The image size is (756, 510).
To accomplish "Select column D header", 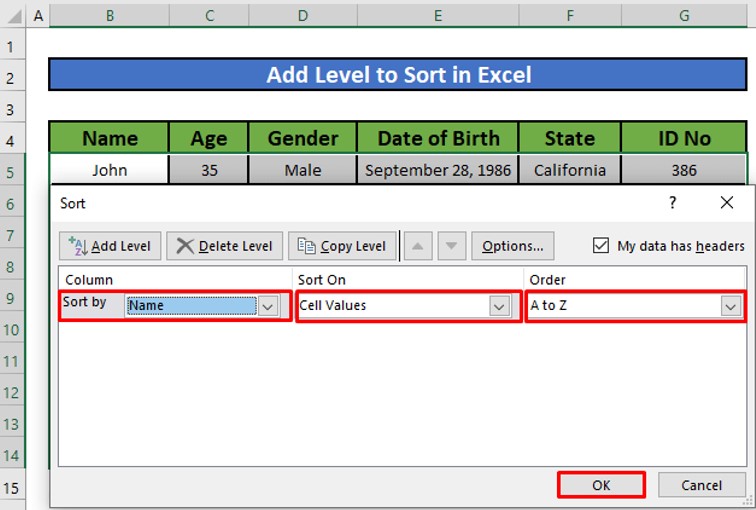I will pos(303,16).
